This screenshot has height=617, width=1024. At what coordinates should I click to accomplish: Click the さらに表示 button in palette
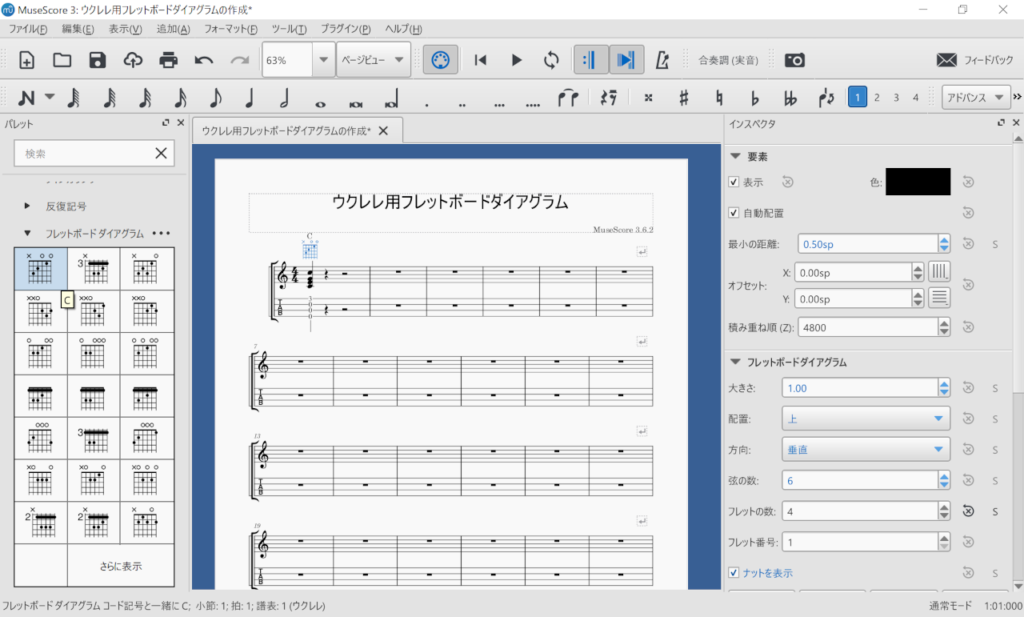[121, 566]
